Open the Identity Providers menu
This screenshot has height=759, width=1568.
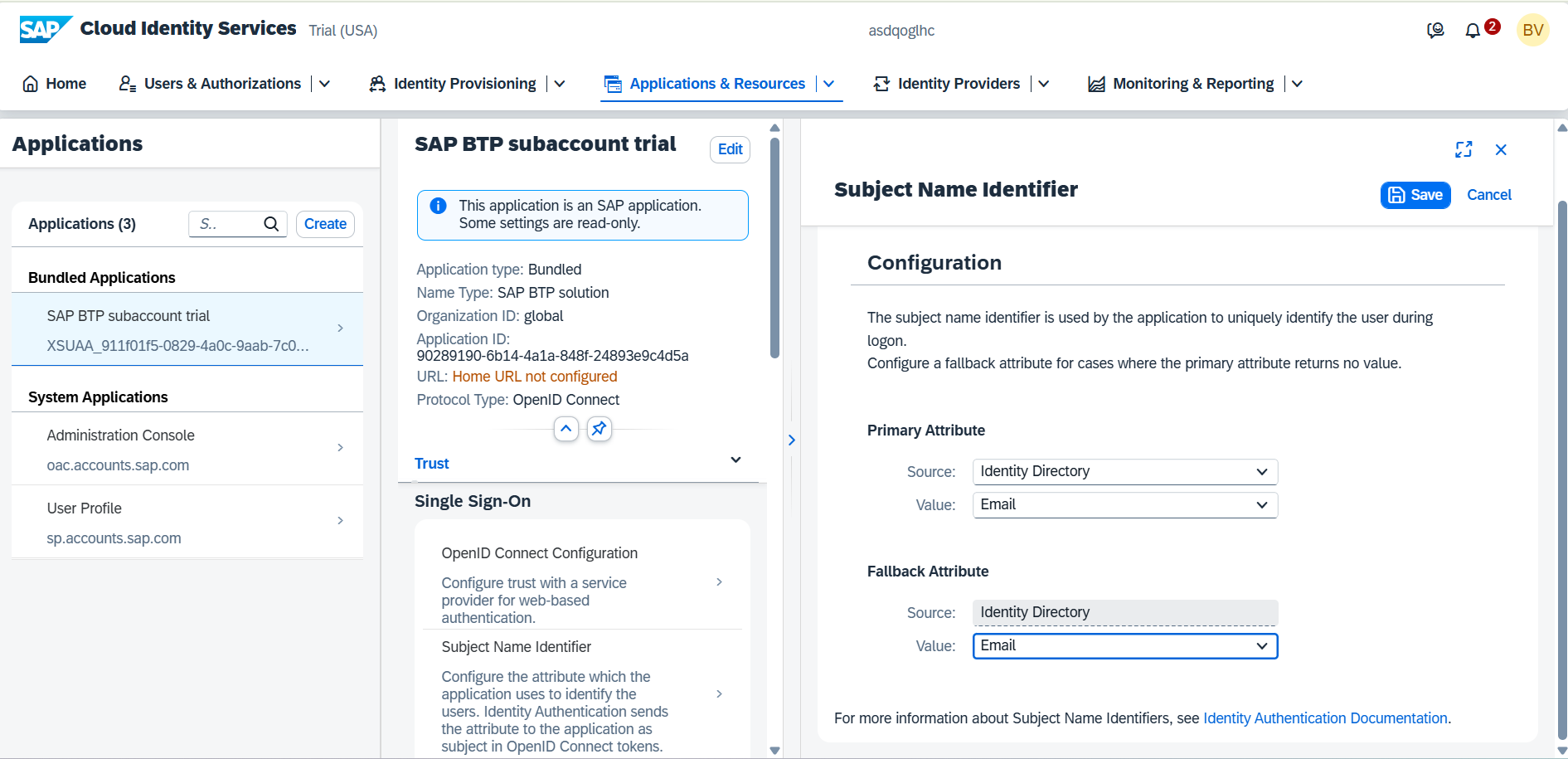point(959,84)
